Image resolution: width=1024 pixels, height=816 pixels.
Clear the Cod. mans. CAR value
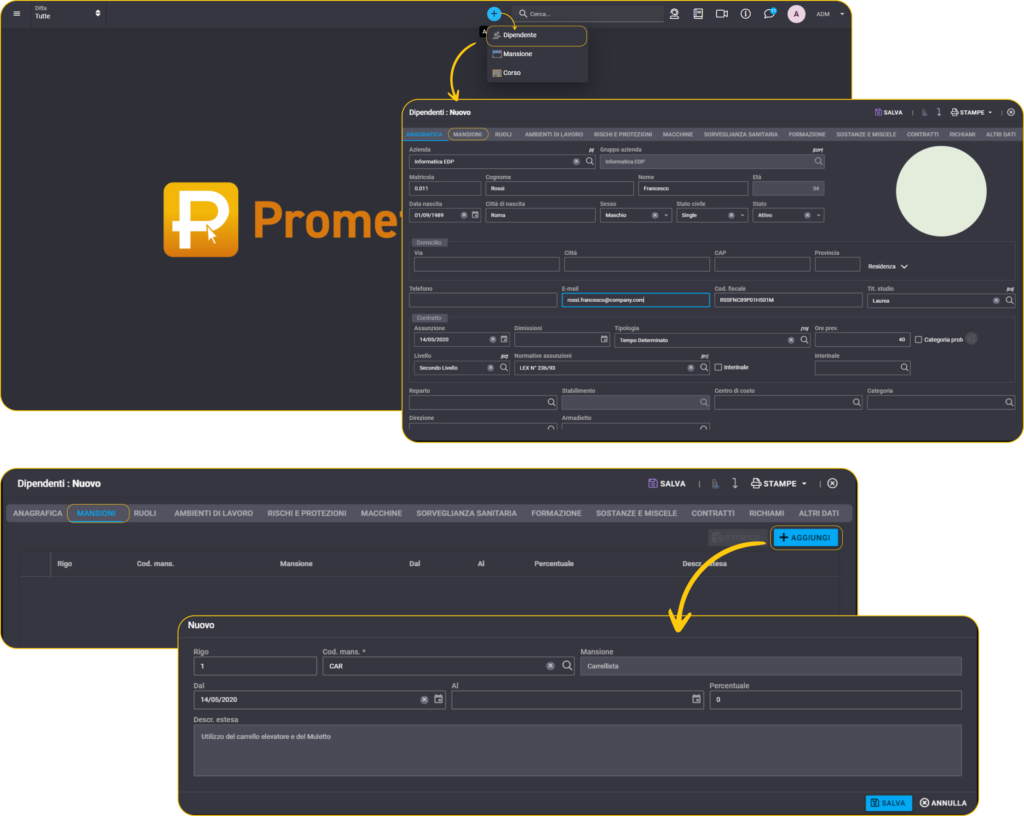(551, 666)
